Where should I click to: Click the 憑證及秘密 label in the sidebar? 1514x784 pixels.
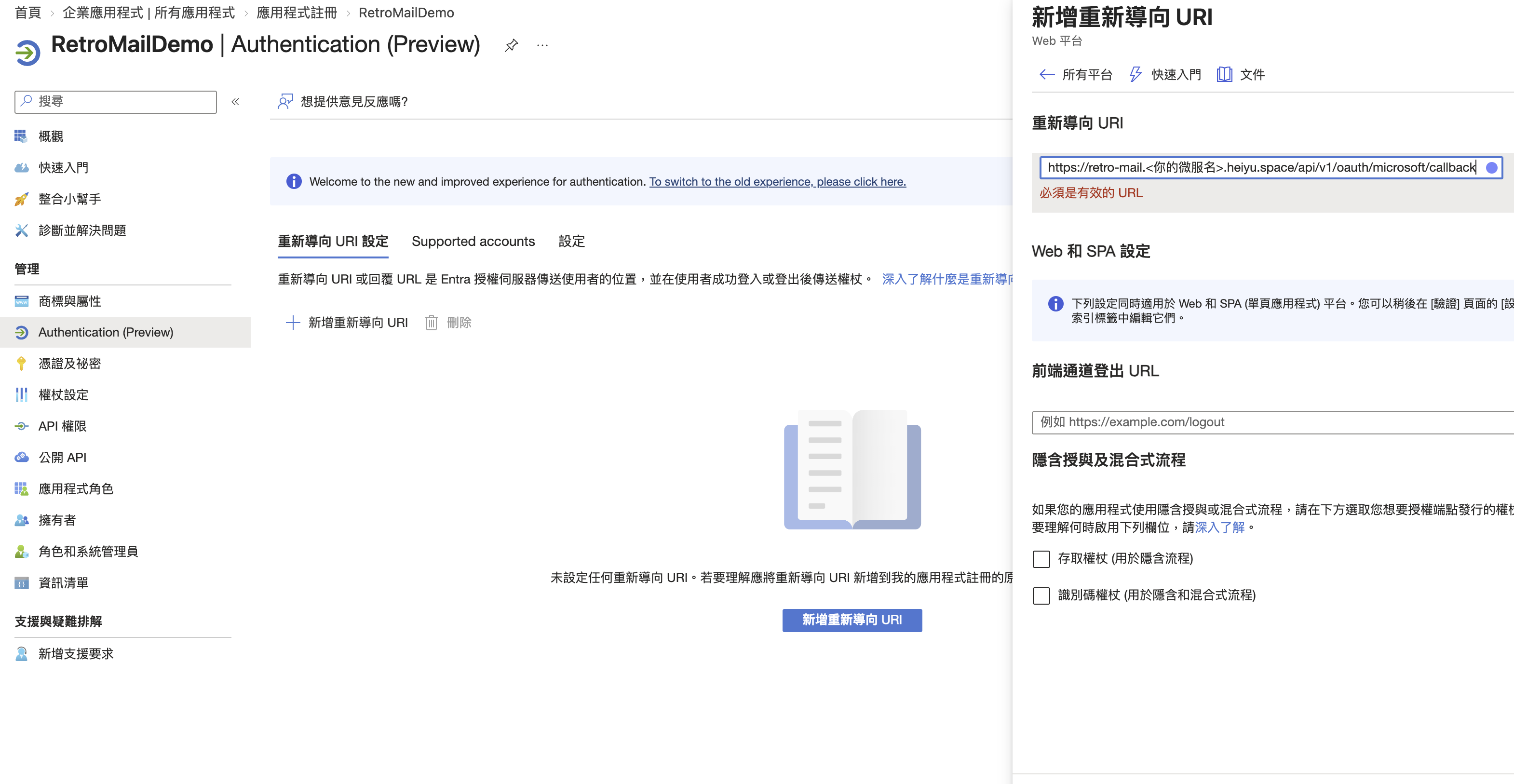tap(70, 364)
